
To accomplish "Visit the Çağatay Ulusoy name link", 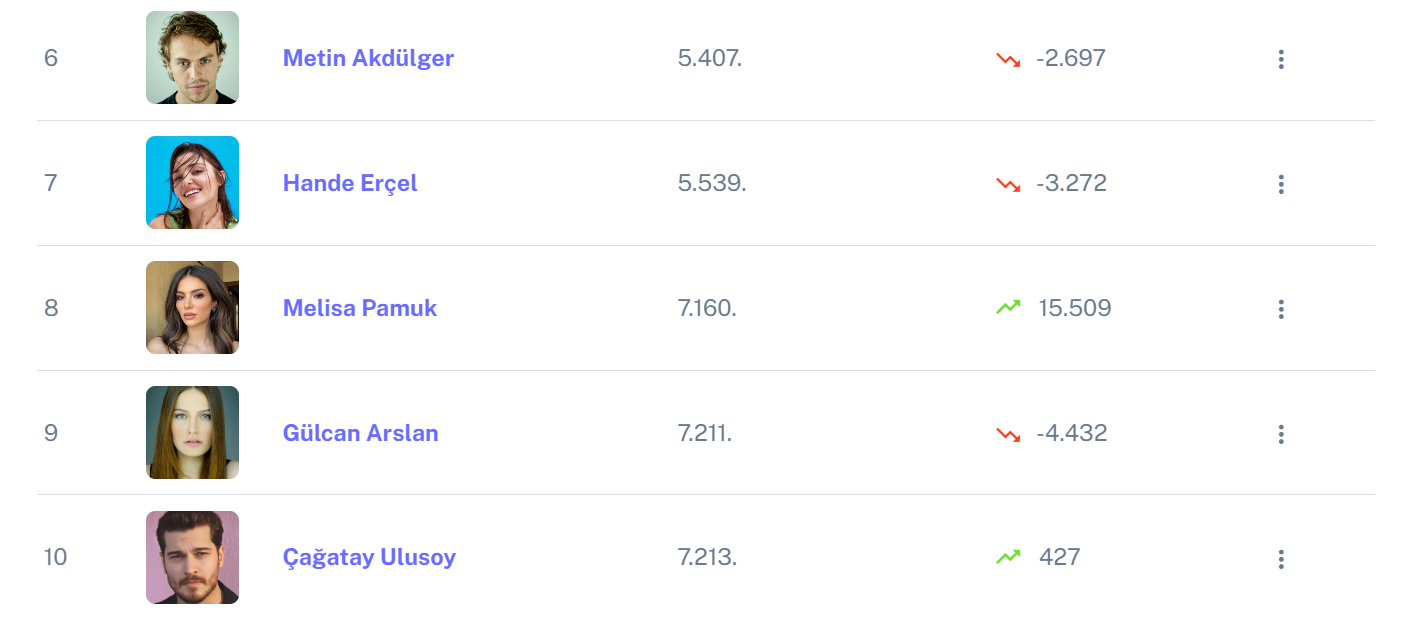I will coord(369,557).
